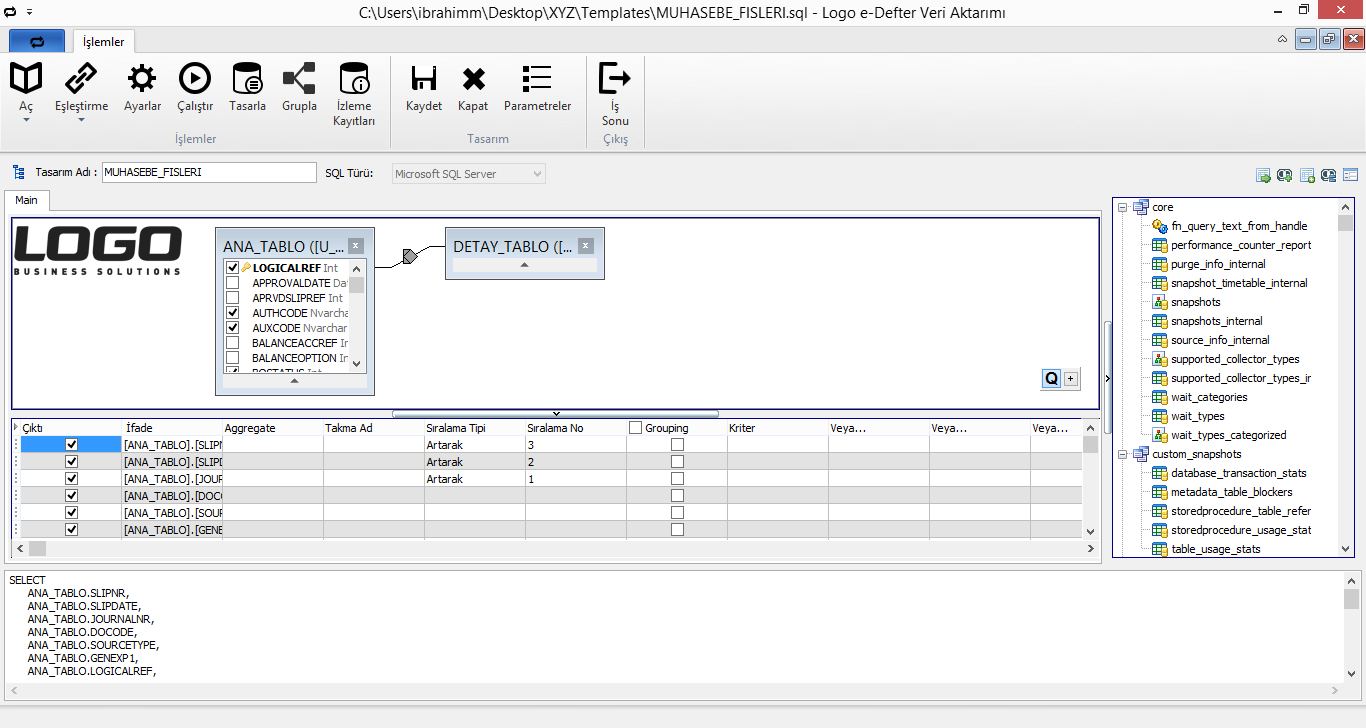Select the snapshots_internal tree item
The width and height of the screenshot is (1366, 728).
[1216, 321]
